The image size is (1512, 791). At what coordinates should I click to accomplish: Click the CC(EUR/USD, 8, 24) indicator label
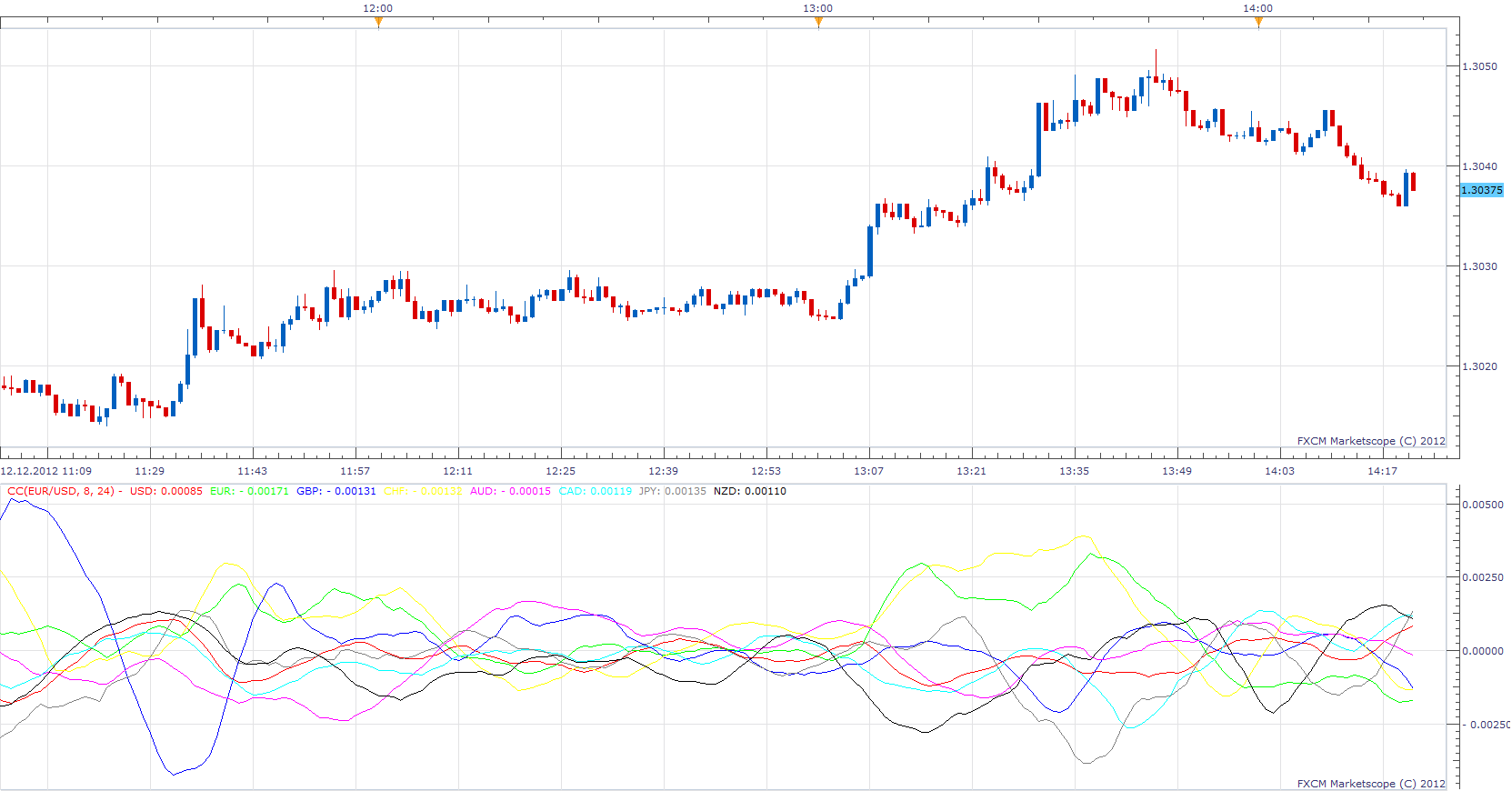click(61, 491)
